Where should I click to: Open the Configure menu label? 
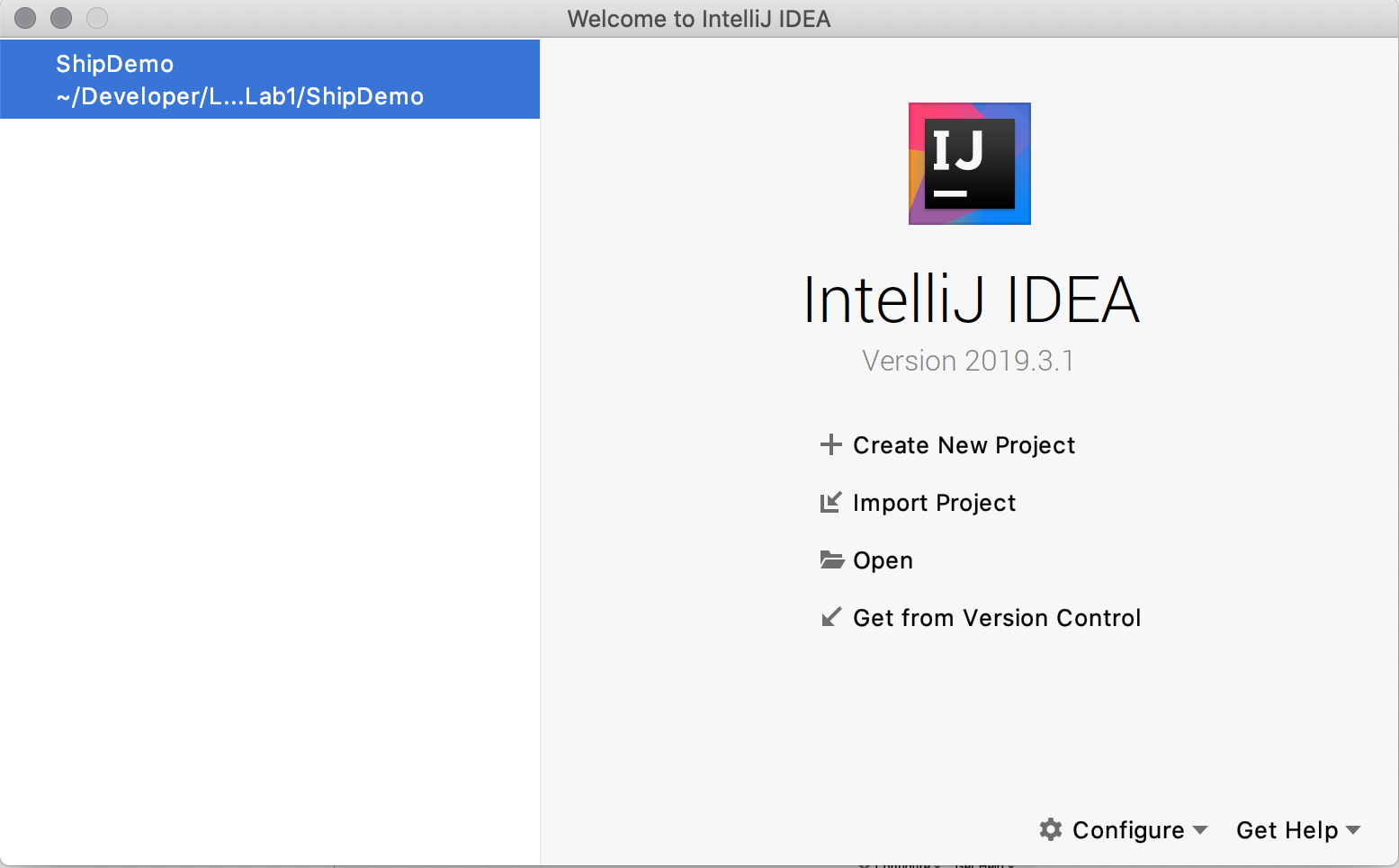click(1128, 830)
